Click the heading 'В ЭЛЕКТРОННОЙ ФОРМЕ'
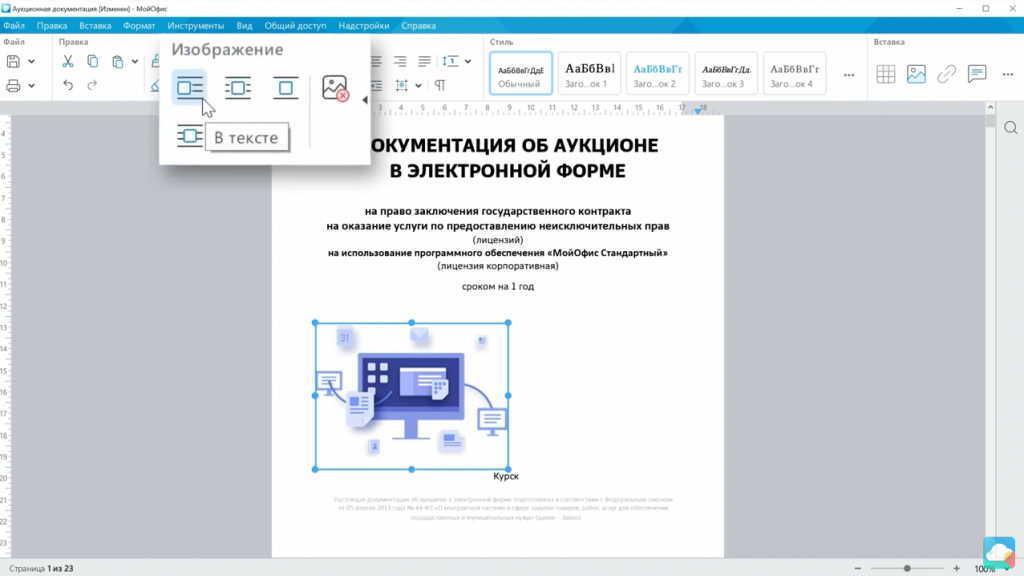The width and height of the screenshot is (1024, 576). (x=507, y=170)
